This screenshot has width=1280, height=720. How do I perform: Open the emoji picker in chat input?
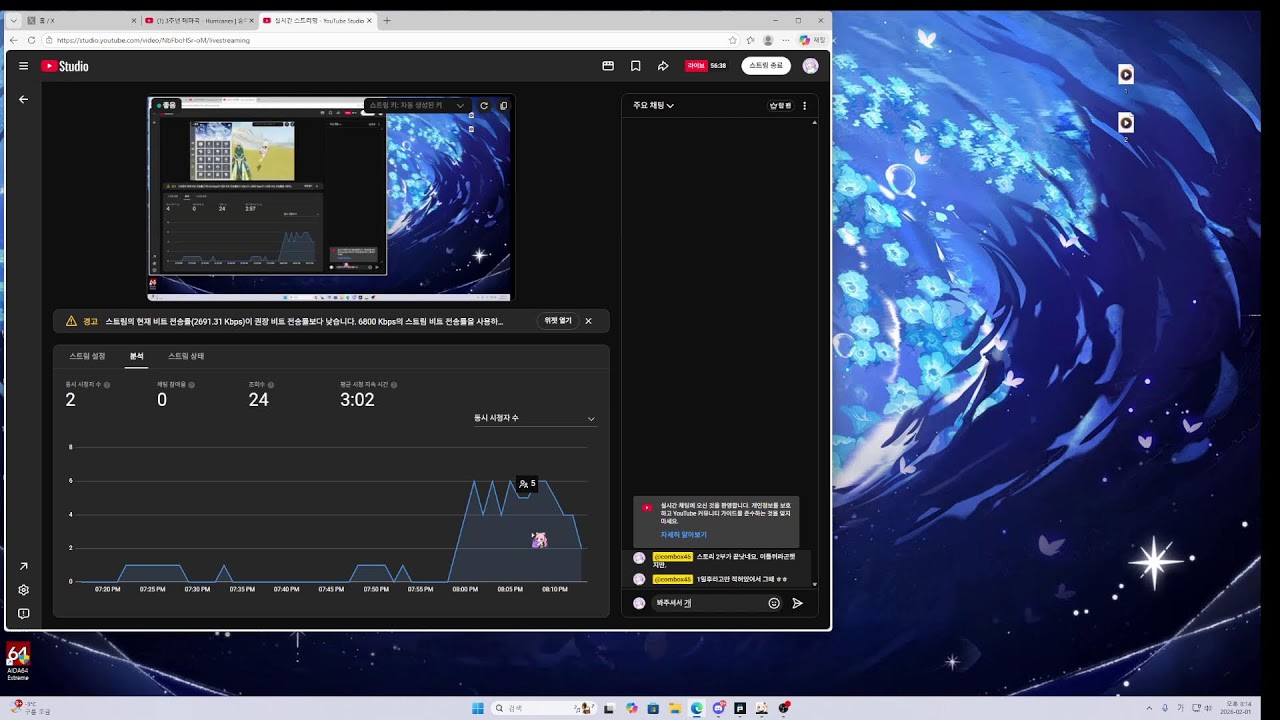774,603
